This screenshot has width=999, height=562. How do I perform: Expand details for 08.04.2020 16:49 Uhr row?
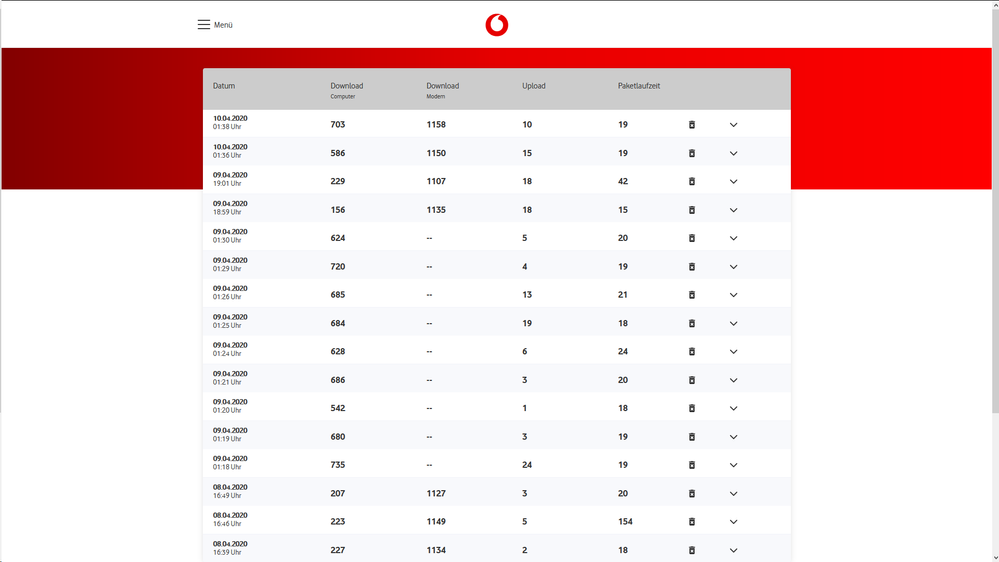[x=733, y=494]
